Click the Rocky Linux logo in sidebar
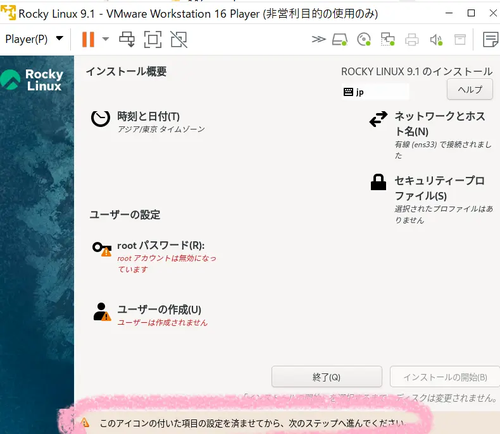Screen dimensions: 500x434 click(32, 80)
